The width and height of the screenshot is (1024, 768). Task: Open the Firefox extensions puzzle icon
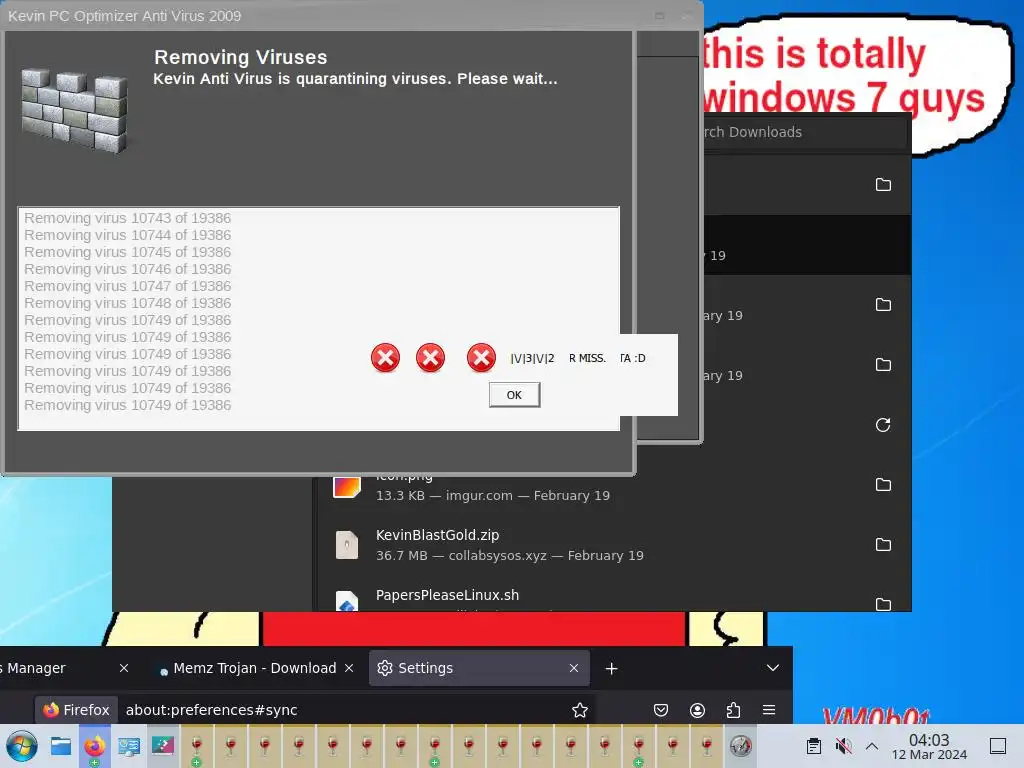point(733,710)
